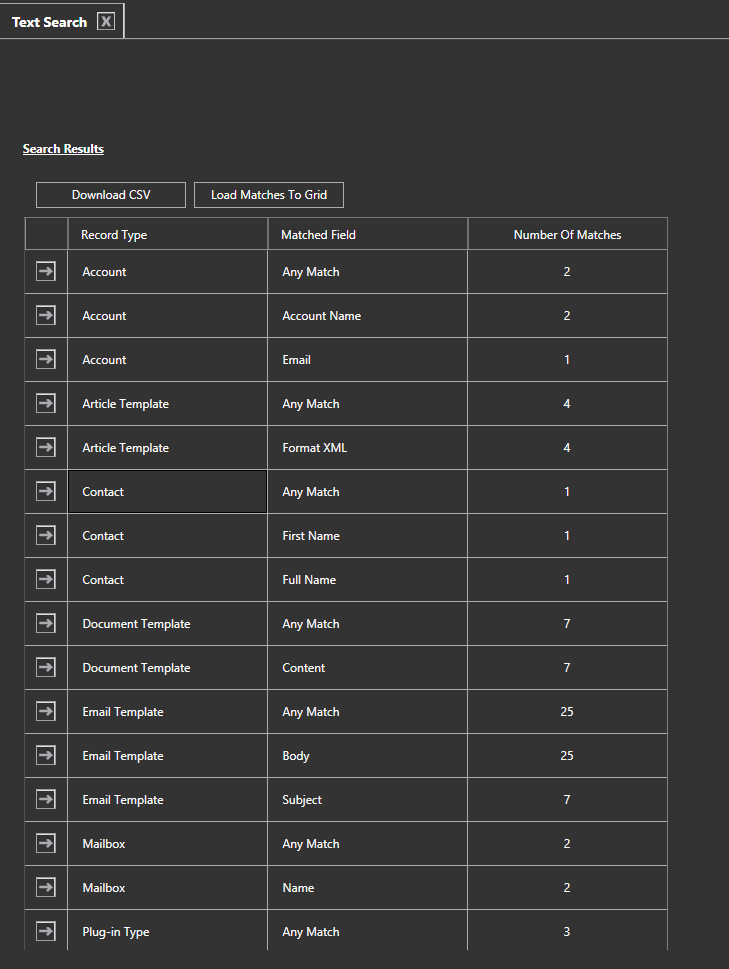Click arrow icon for Document Template Content row
The width and height of the screenshot is (729, 969).
click(x=46, y=667)
